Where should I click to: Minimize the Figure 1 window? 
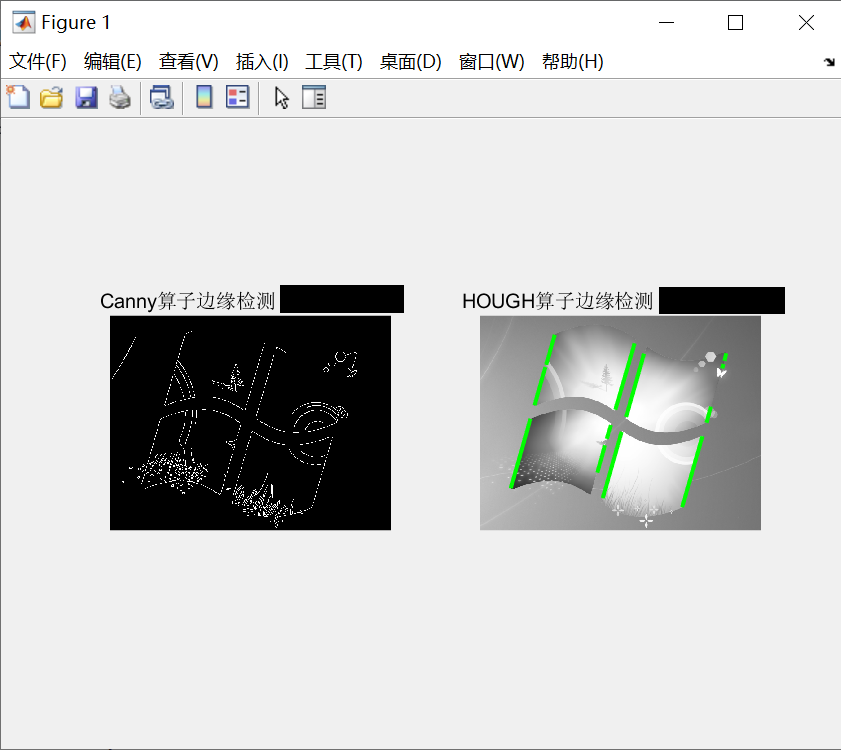(x=666, y=23)
